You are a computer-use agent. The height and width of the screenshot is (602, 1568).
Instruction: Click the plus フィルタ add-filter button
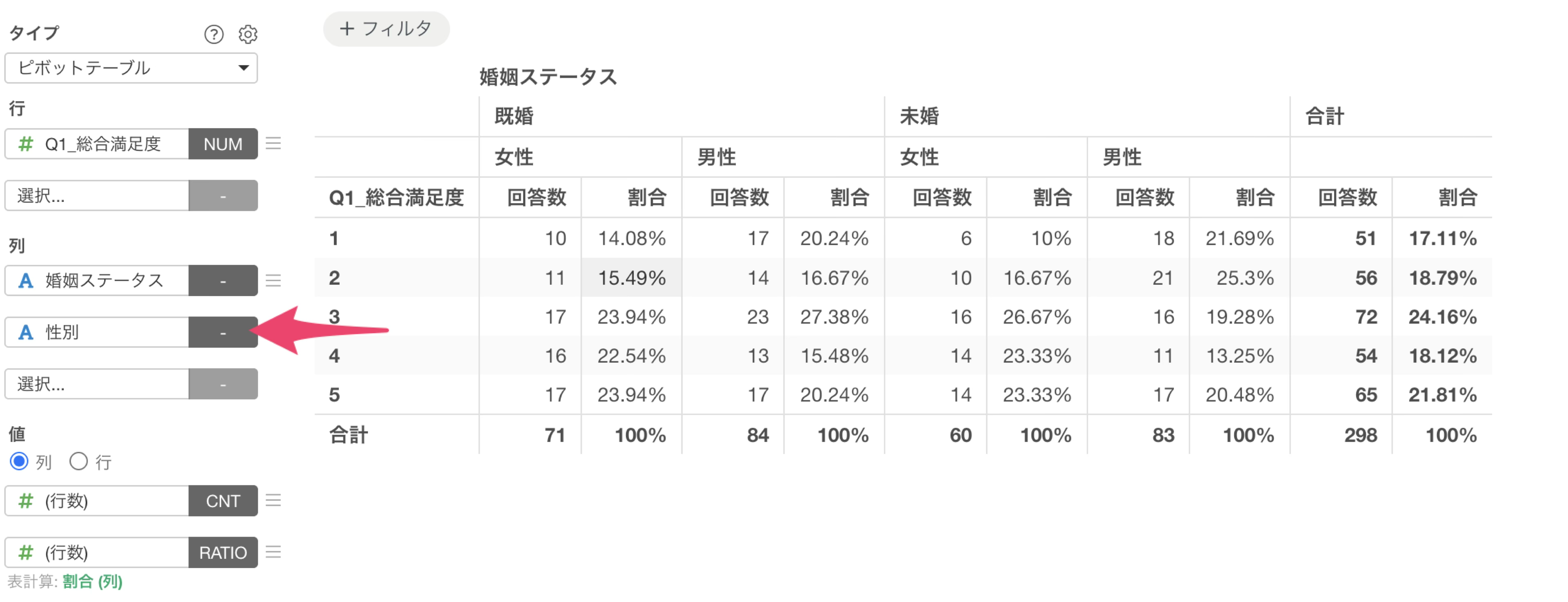(386, 29)
